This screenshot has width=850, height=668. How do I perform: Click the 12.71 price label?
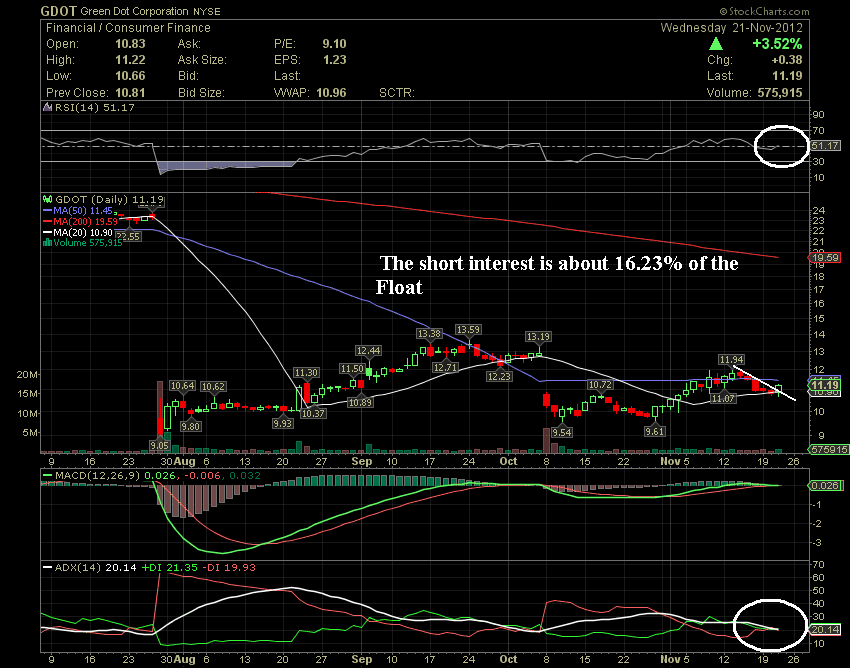coord(446,368)
